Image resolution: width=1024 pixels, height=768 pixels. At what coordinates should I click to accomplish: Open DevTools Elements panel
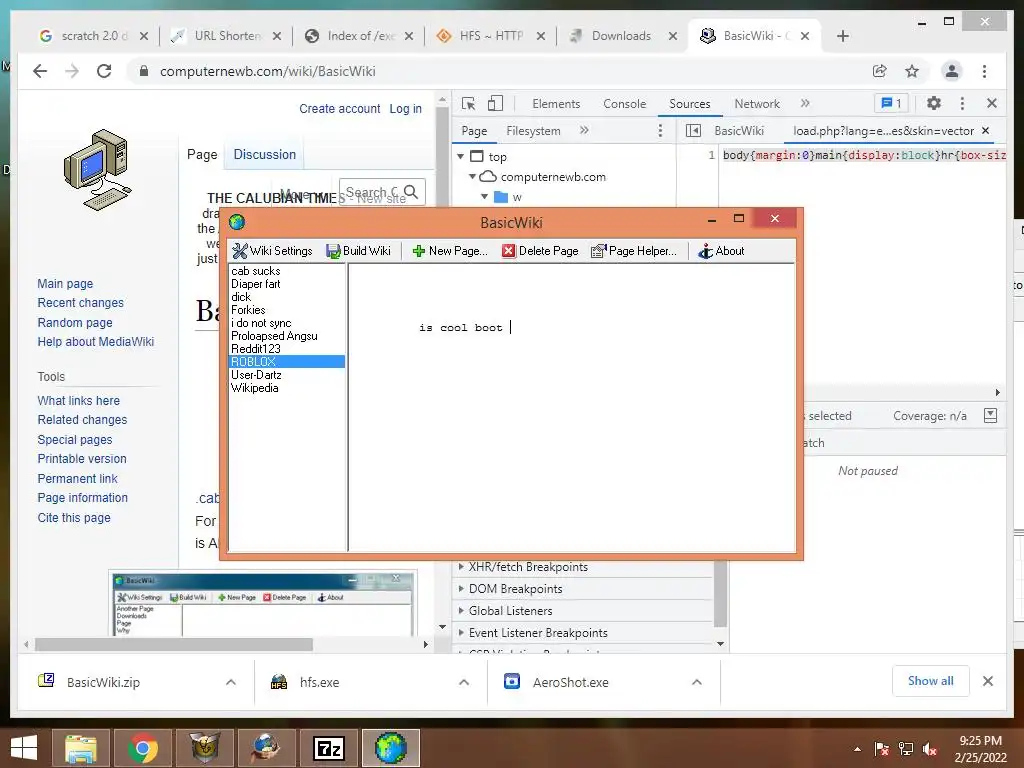tap(556, 104)
